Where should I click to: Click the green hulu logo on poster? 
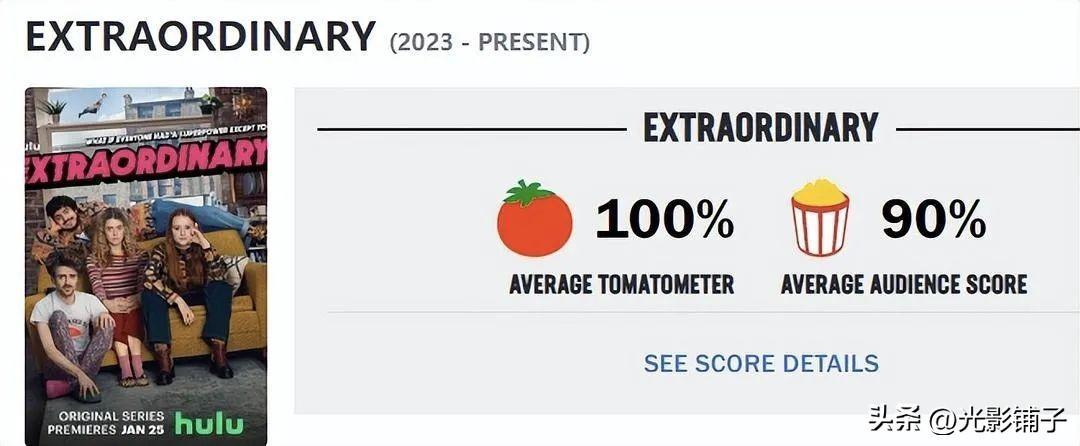click(x=209, y=423)
